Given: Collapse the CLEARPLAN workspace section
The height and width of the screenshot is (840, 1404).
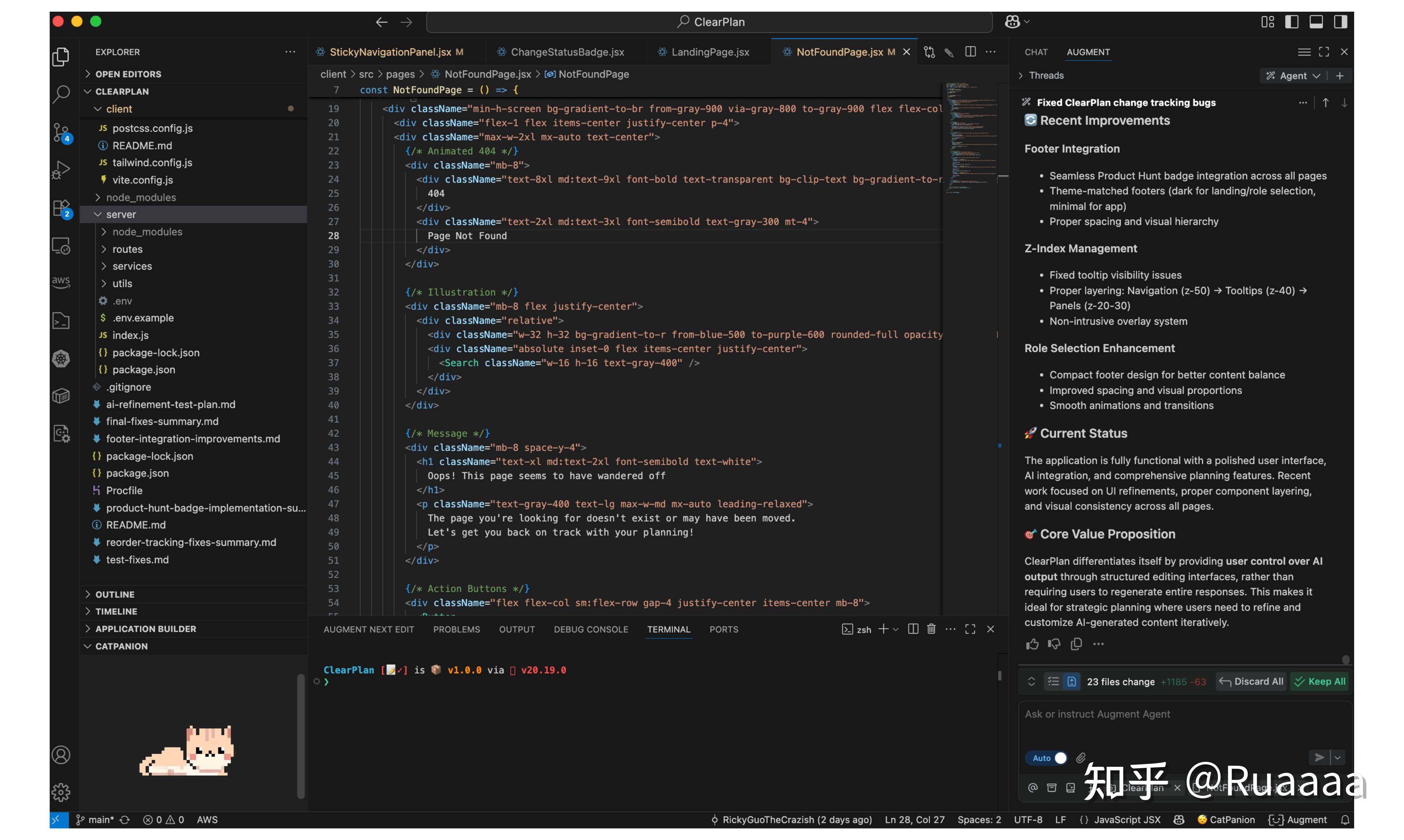Looking at the screenshot, I should coord(193,91).
